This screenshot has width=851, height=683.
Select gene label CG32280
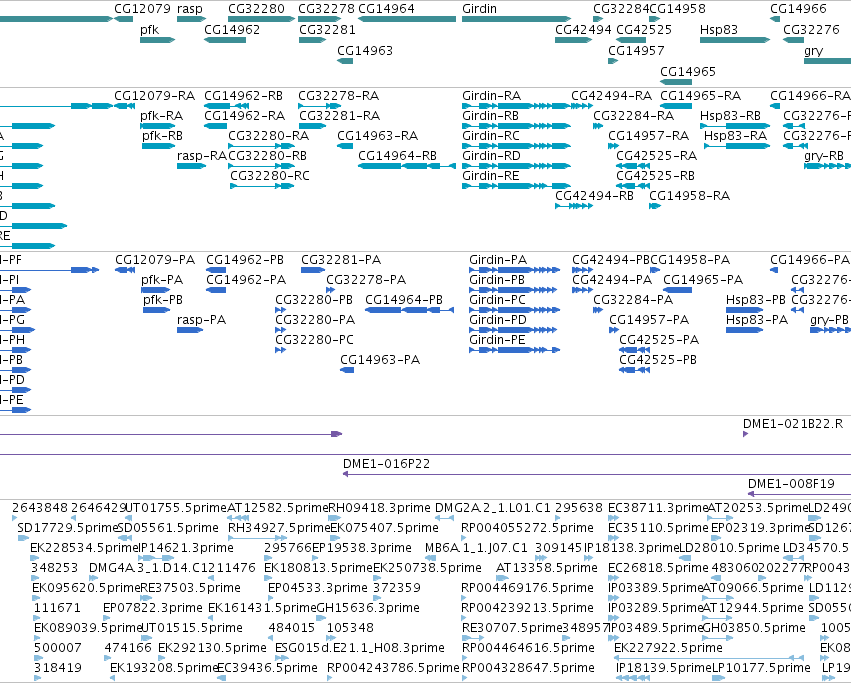256,9
